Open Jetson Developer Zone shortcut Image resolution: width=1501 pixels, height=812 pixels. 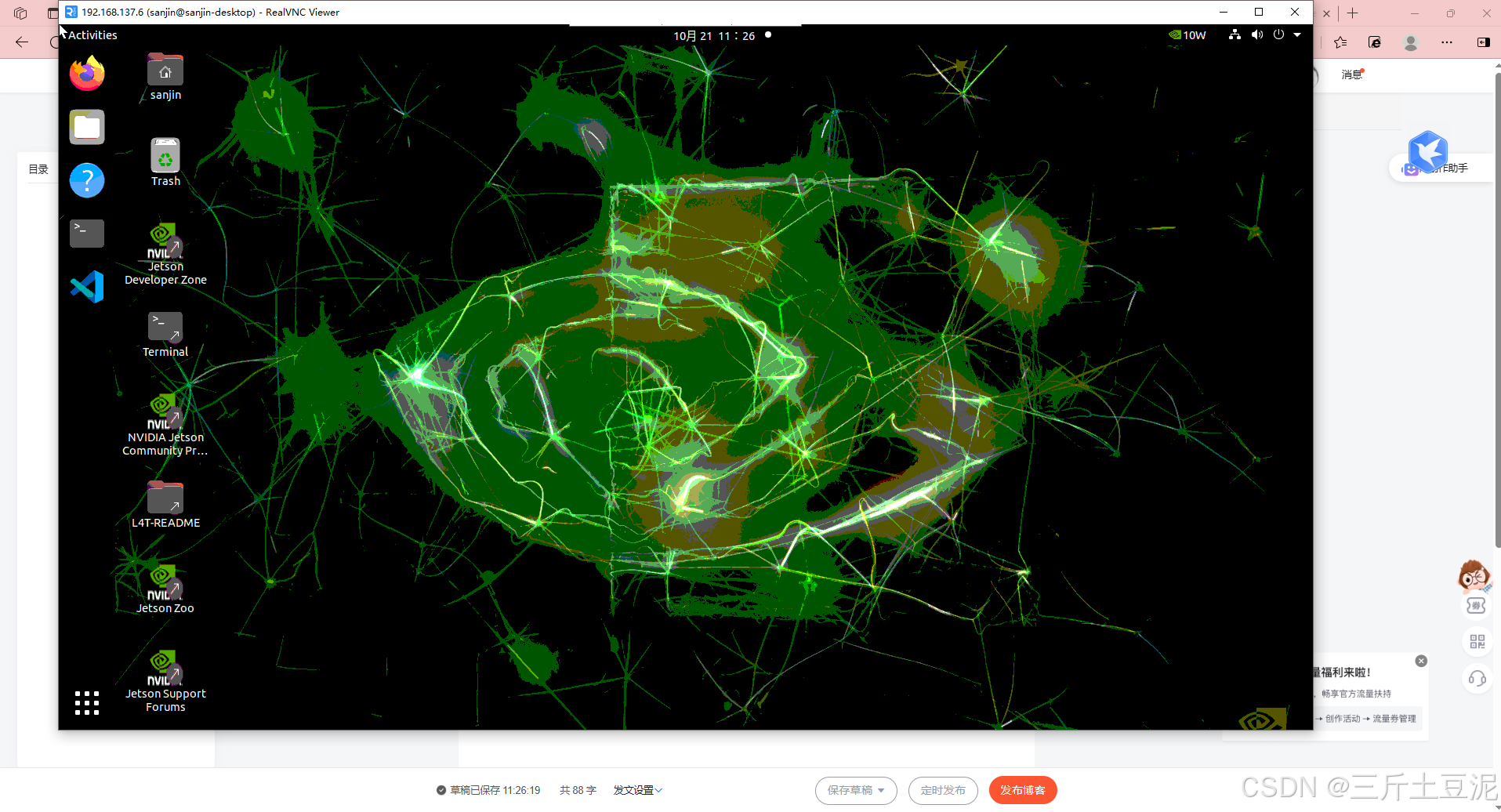click(x=165, y=255)
